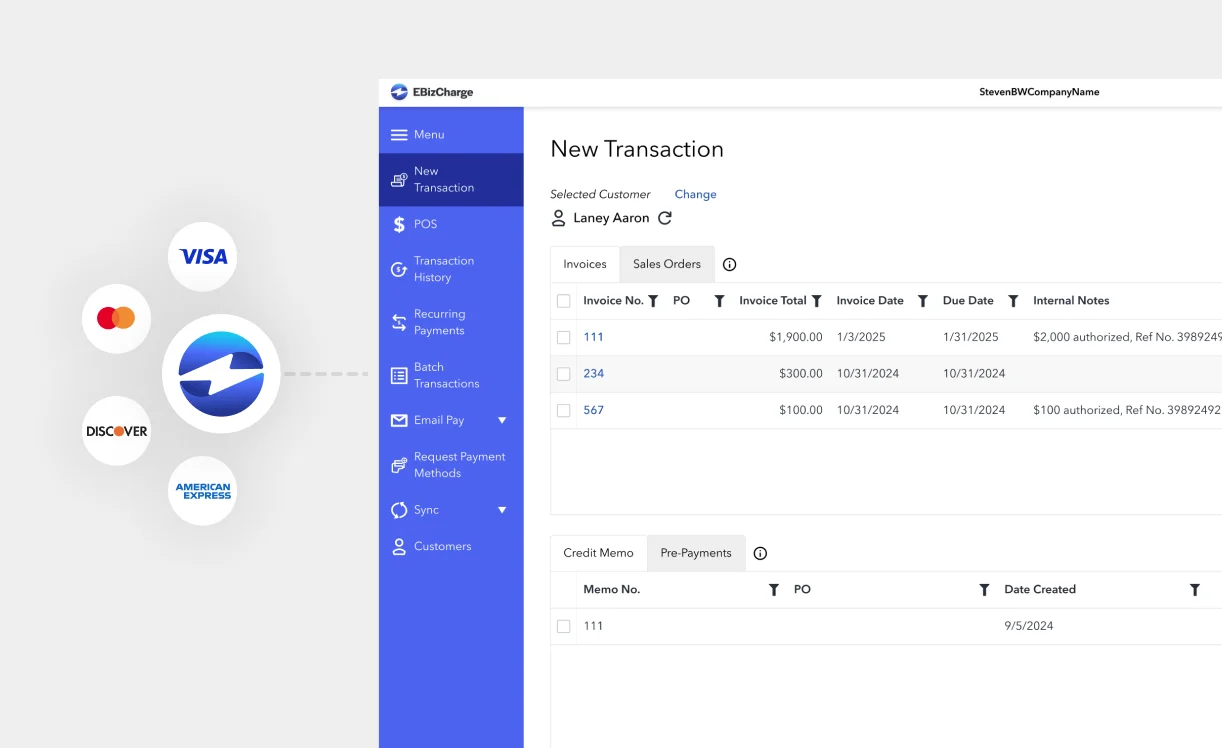
Task: Click the Visa card logo
Action: [203, 257]
